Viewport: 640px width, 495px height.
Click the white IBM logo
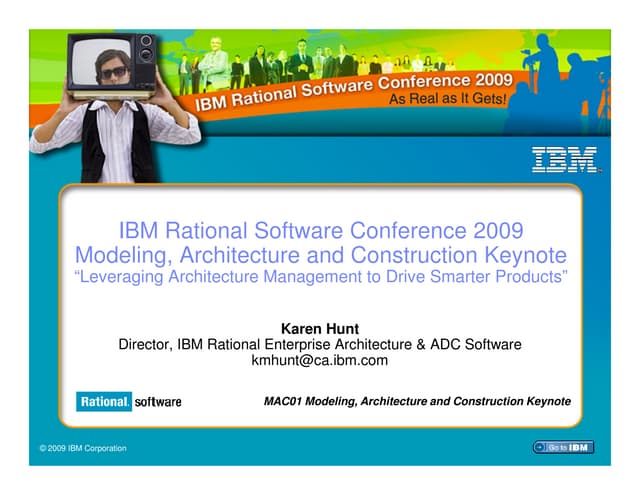[564, 158]
